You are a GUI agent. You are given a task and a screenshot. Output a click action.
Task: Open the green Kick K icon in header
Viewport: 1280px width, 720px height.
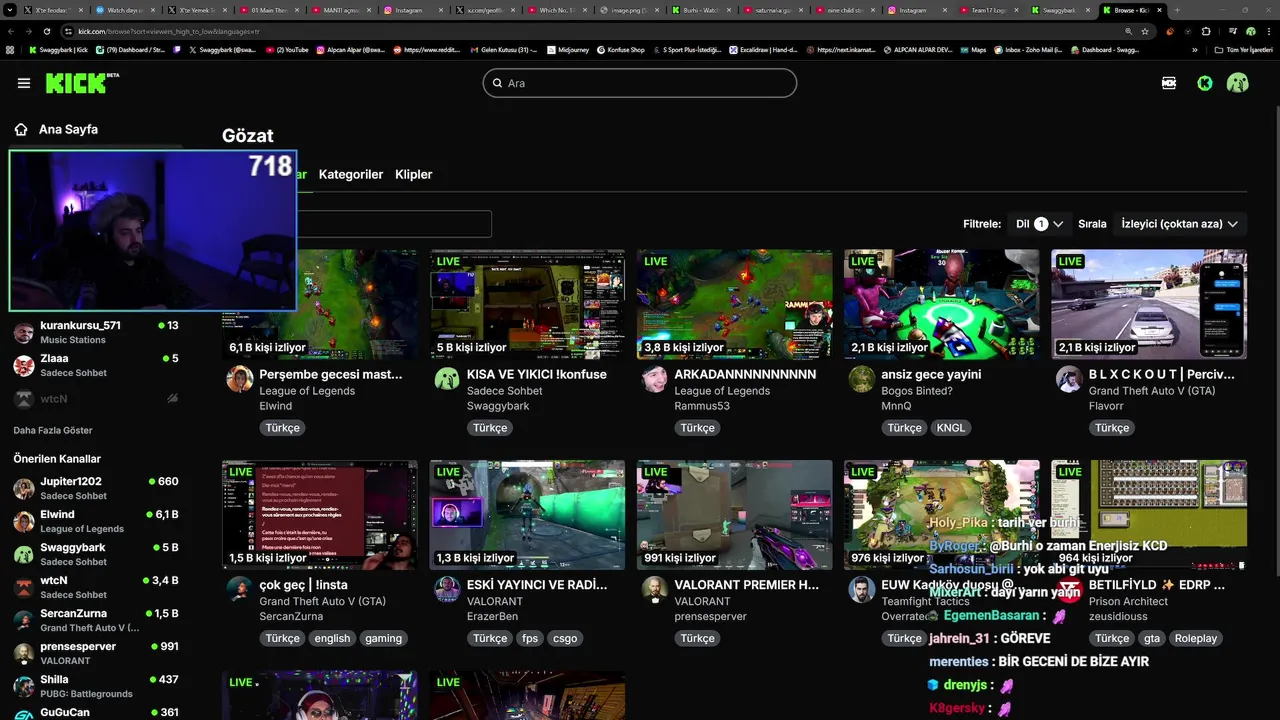click(1205, 83)
